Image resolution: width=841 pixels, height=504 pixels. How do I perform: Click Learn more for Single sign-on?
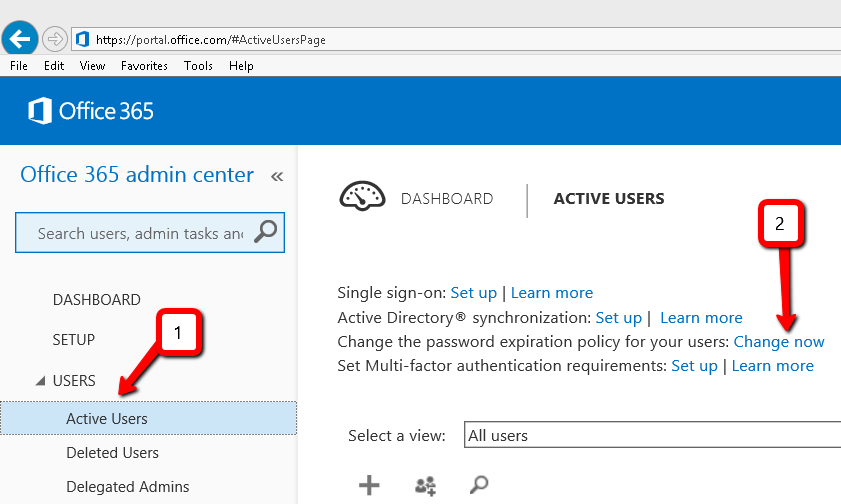552,293
